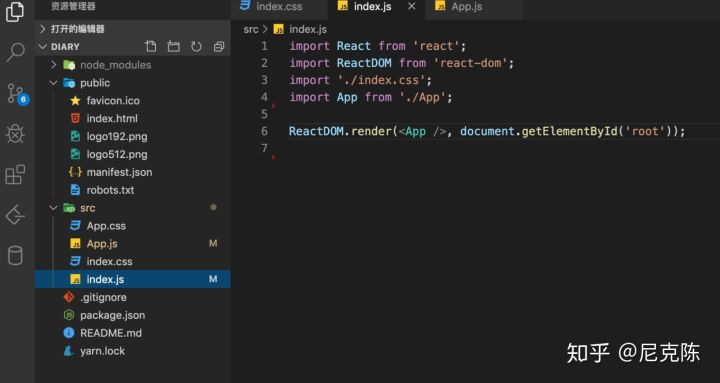Open index.html in the explorer

[x=112, y=118]
